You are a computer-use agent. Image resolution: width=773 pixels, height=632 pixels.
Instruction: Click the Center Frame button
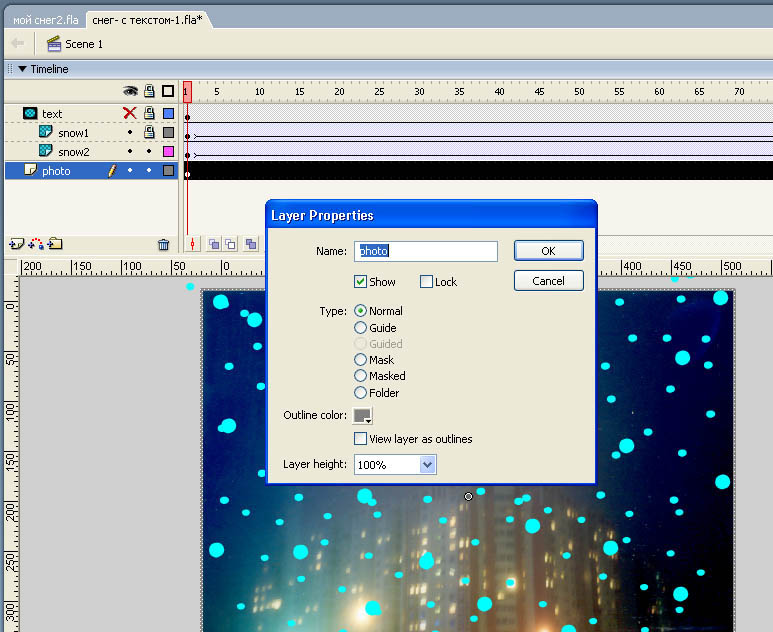pos(194,243)
